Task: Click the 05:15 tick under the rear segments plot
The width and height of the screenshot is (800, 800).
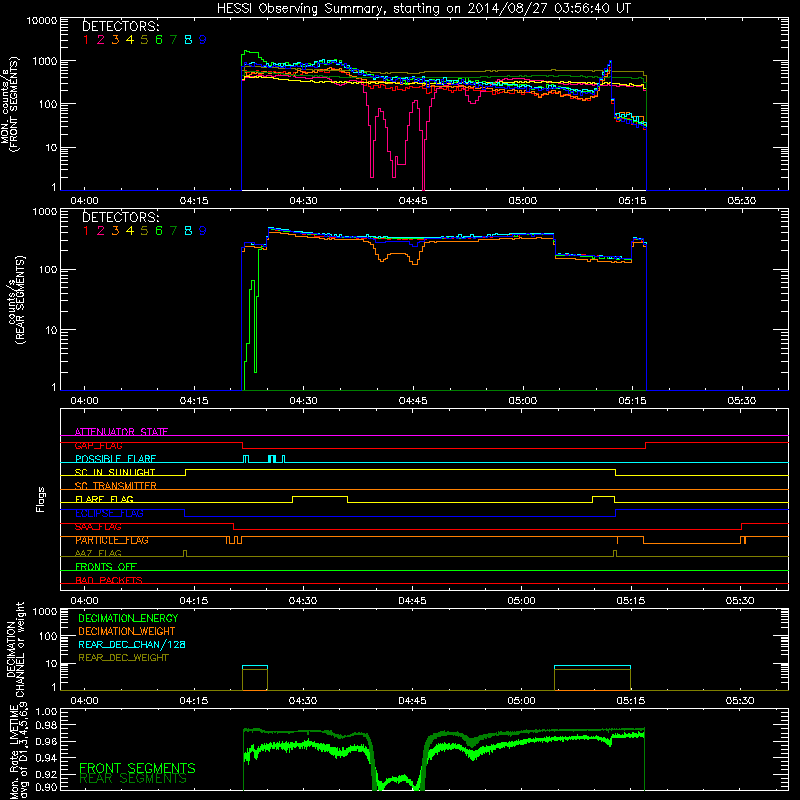Action: coord(632,401)
